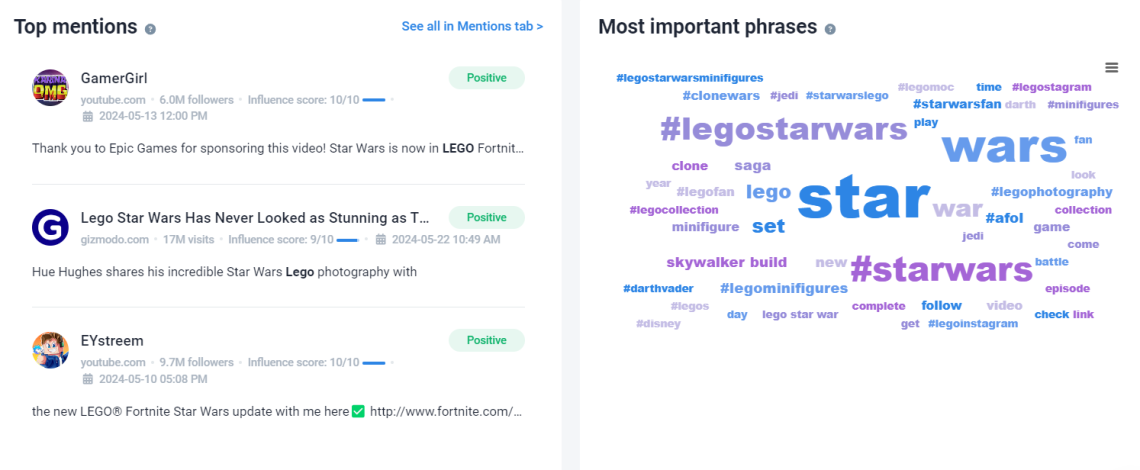Click the GamerGirl profile avatar
This screenshot has width=1140, height=470.
coord(50,88)
